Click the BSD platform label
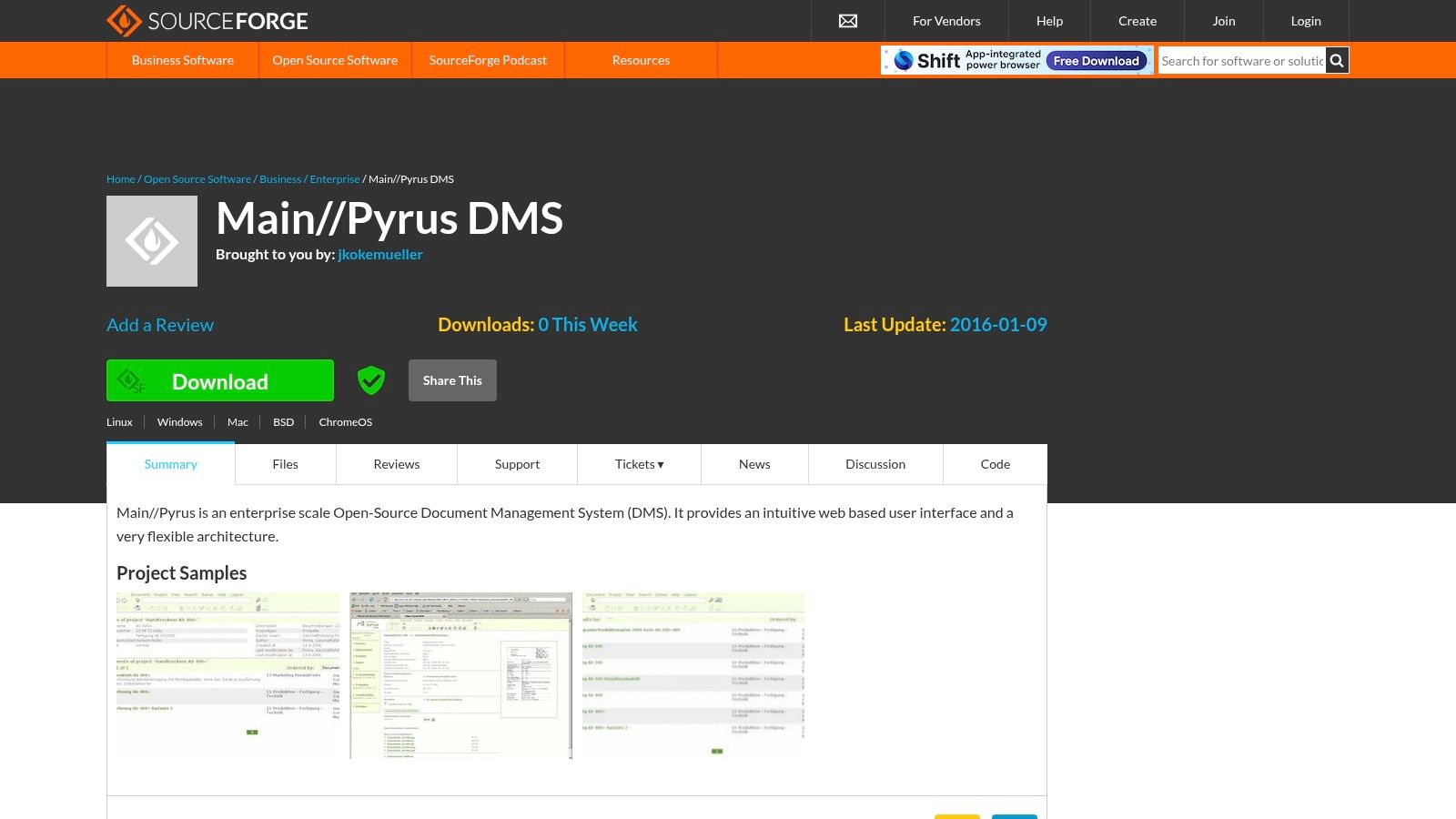The image size is (1456, 819). [284, 422]
